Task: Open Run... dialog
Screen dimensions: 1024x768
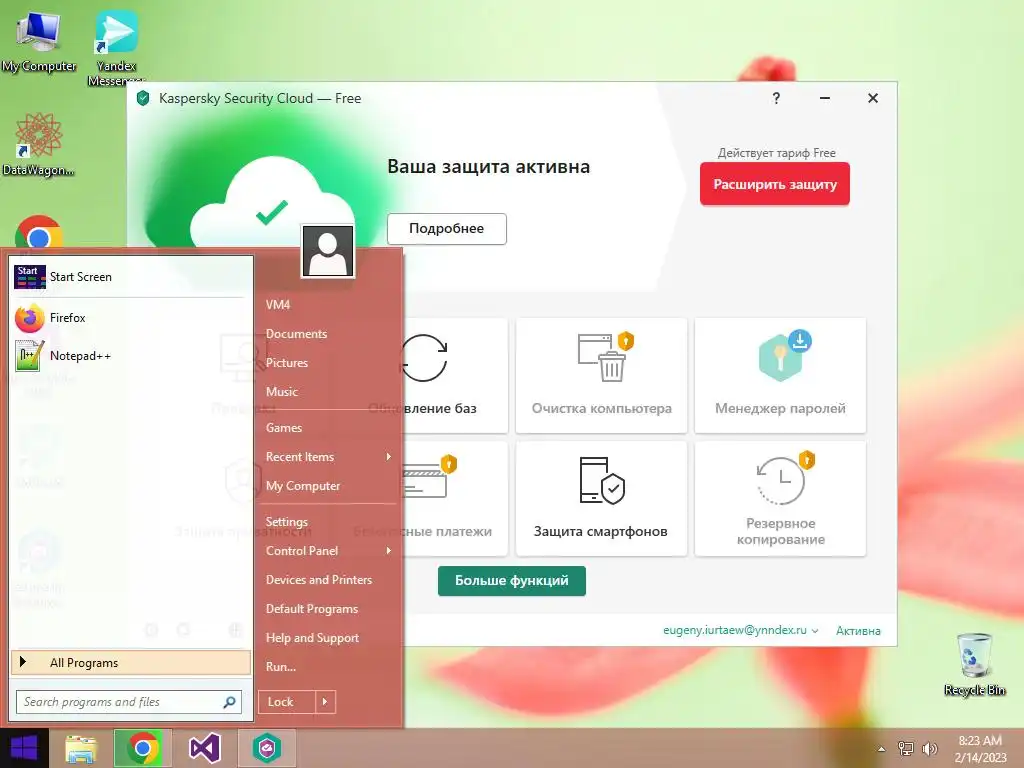Action: tap(281, 667)
